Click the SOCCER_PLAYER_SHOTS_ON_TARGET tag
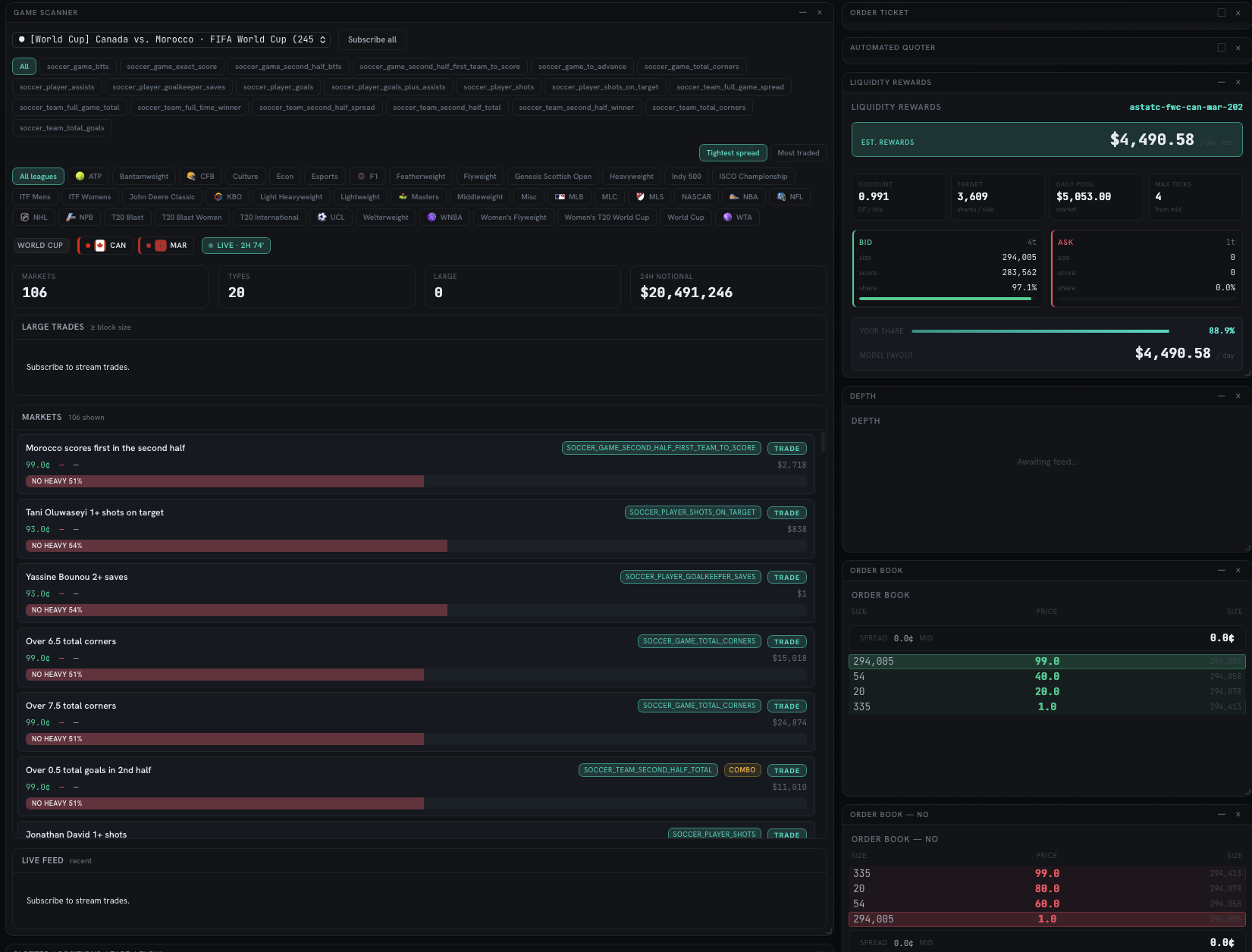Viewport: 1252px width, 952px height. [x=692, y=512]
